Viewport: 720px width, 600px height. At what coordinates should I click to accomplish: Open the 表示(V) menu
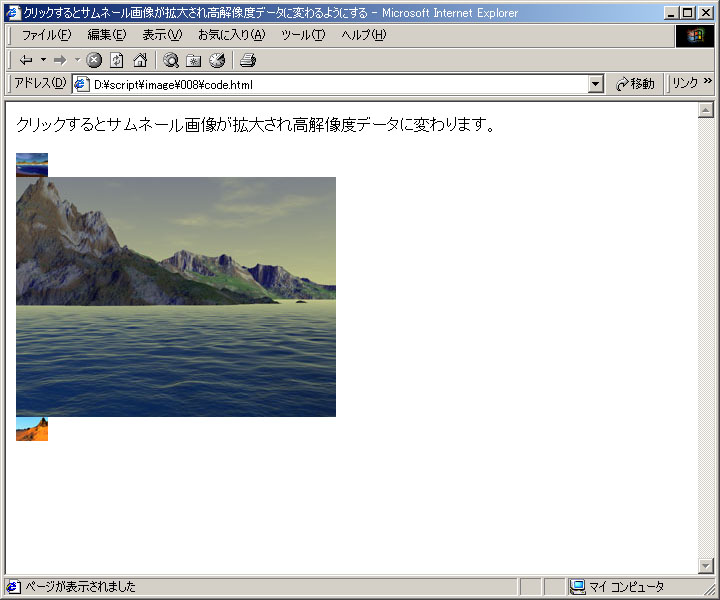tap(162, 35)
